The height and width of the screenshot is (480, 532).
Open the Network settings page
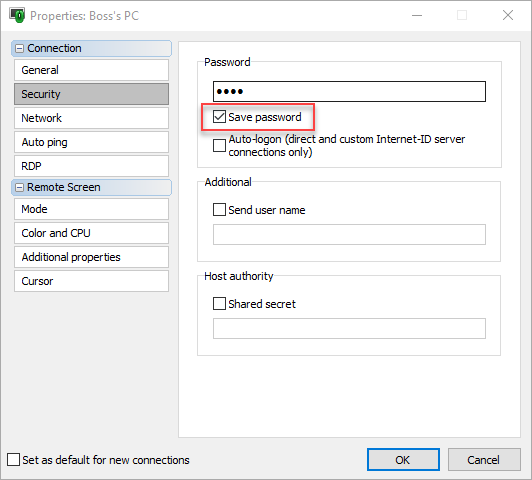pos(91,118)
